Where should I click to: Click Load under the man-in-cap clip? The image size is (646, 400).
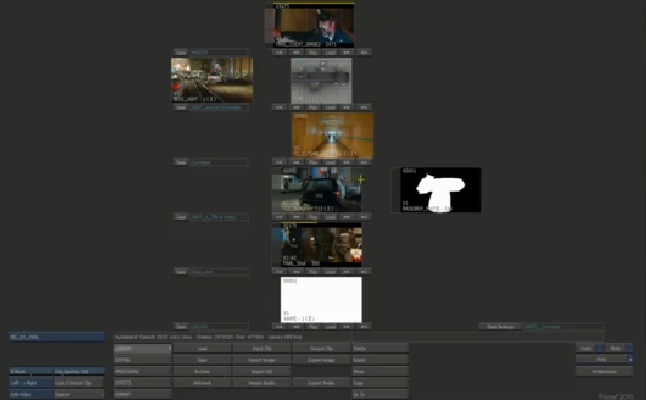coord(330,52)
